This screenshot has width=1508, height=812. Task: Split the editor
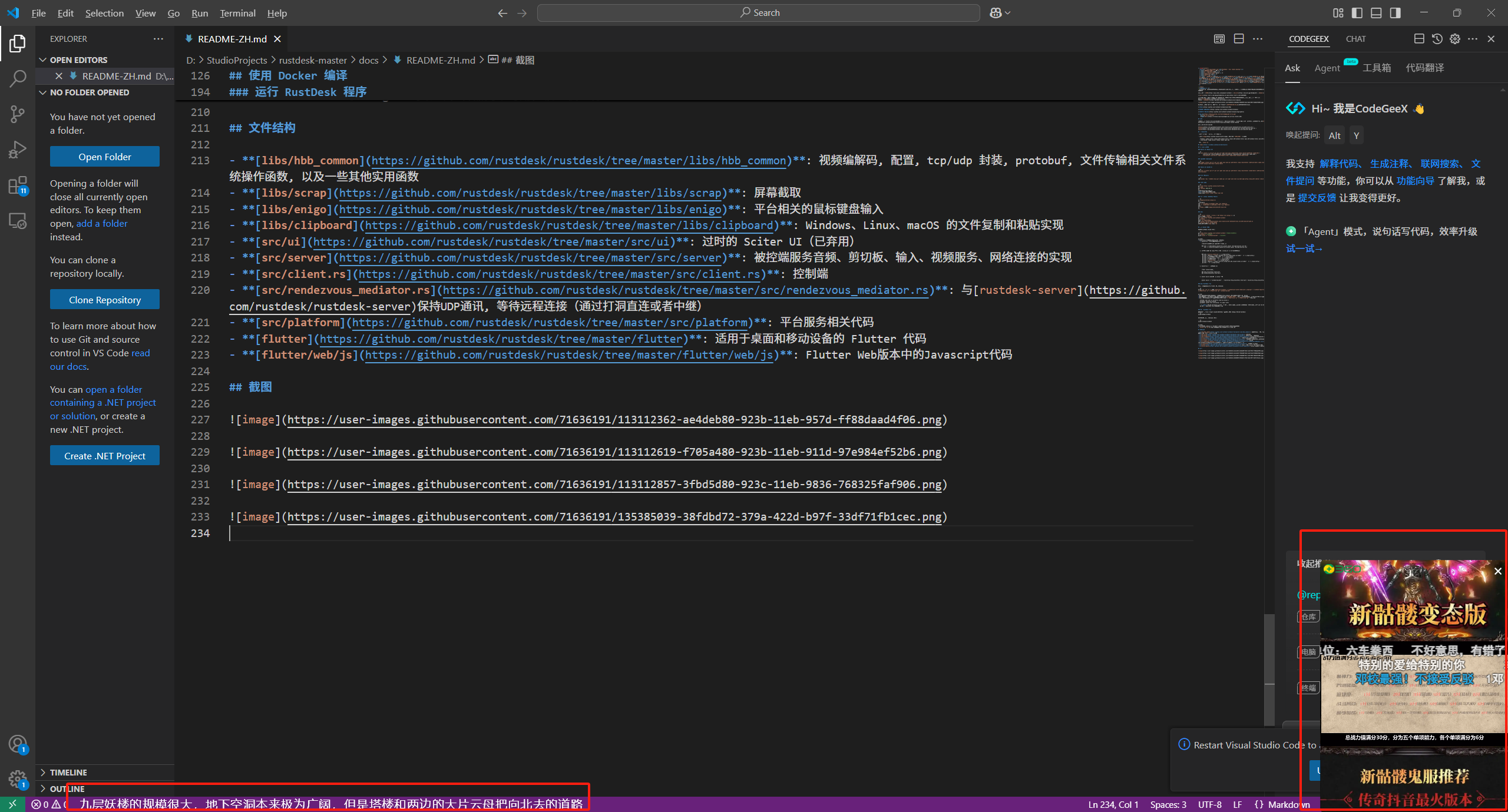(1239, 39)
